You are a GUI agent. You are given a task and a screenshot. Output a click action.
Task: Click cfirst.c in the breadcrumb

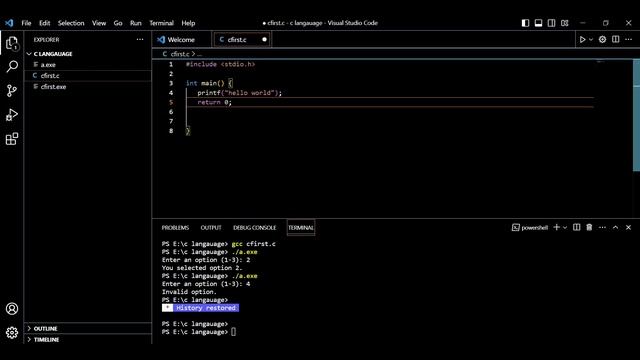pyautogui.click(x=180, y=54)
